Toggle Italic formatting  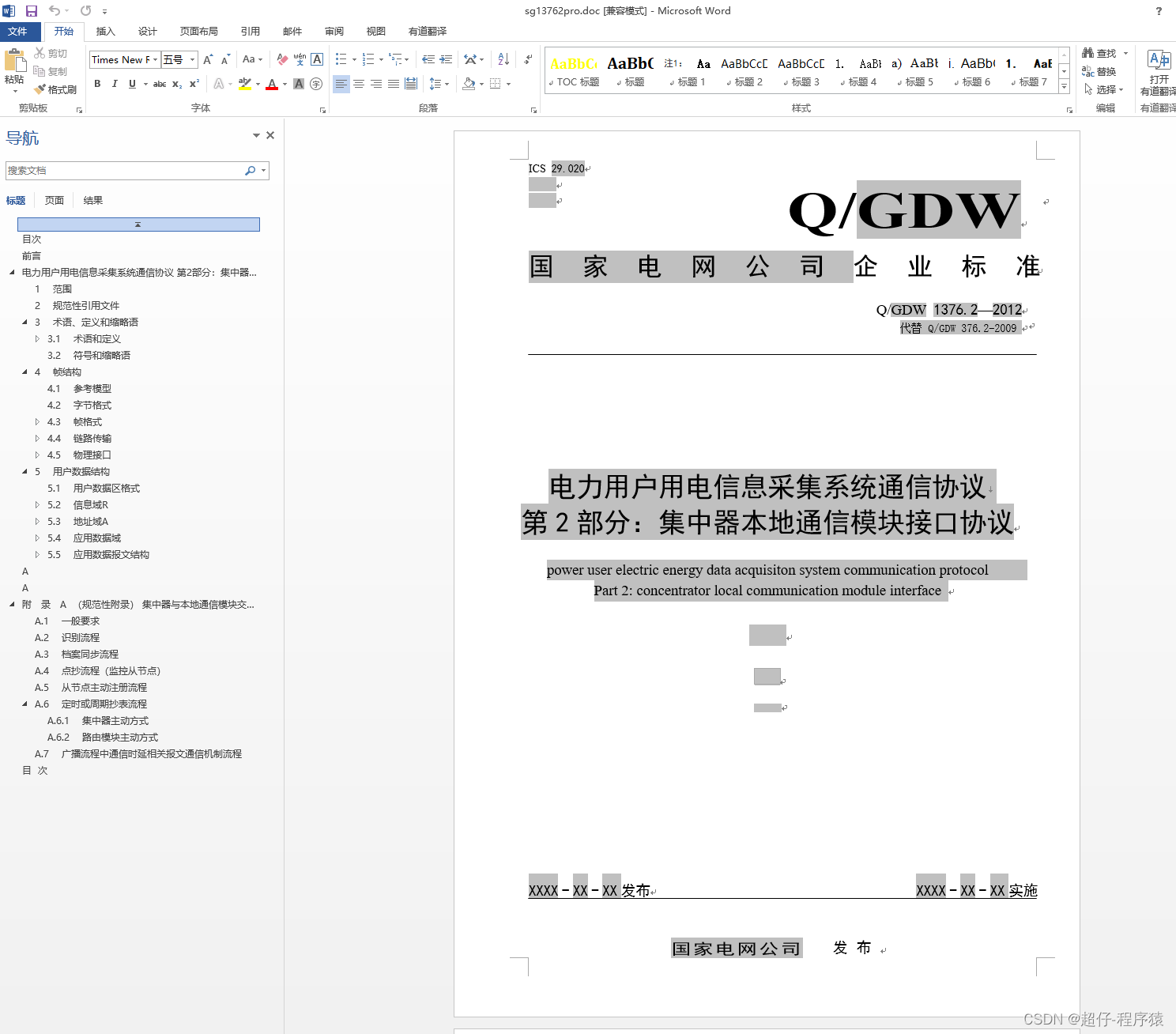coord(115,84)
